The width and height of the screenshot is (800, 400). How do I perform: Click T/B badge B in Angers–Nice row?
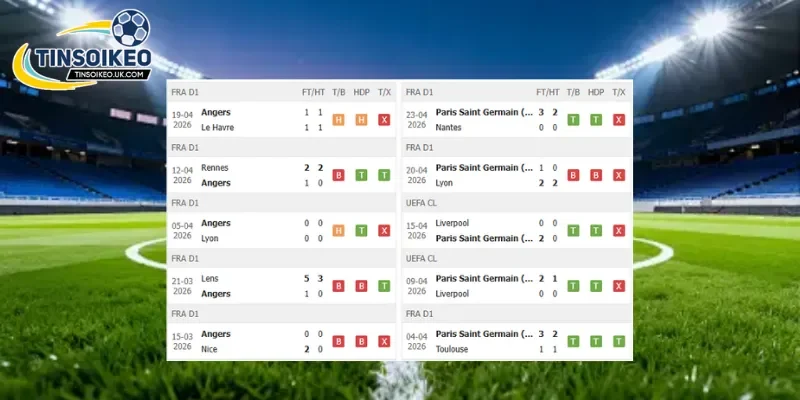(338, 341)
